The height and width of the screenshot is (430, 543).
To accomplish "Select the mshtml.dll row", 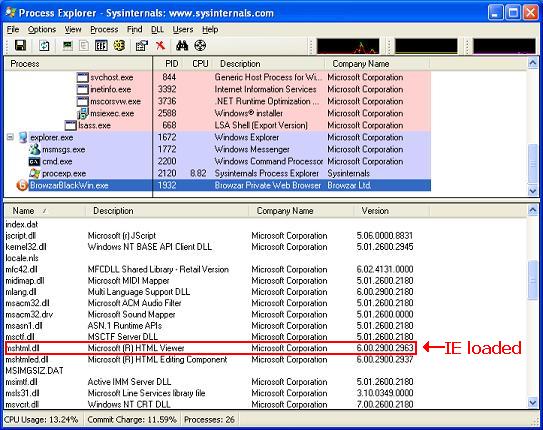I will (x=211, y=348).
